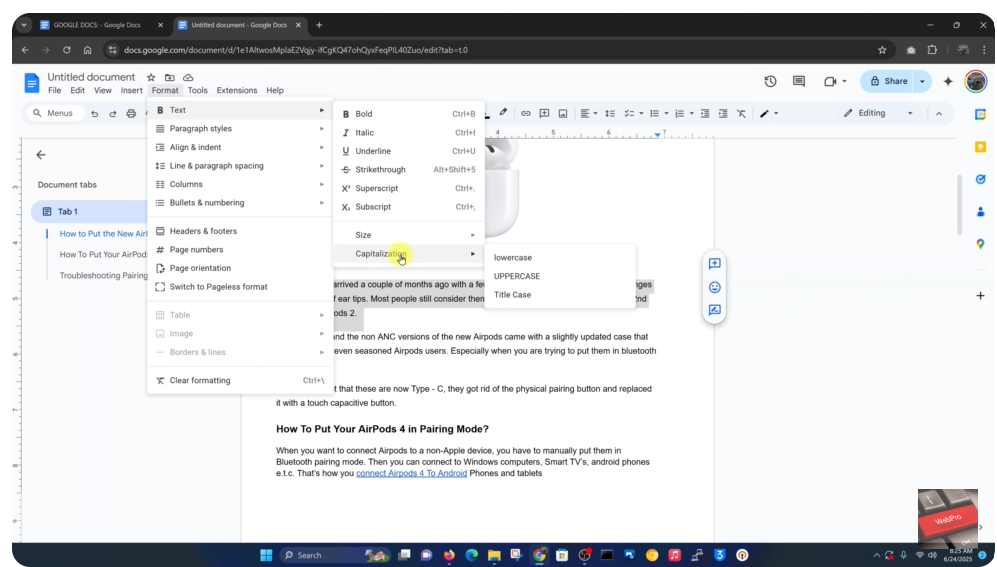
Task: Click the Menus search box
Action: coord(54,113)
